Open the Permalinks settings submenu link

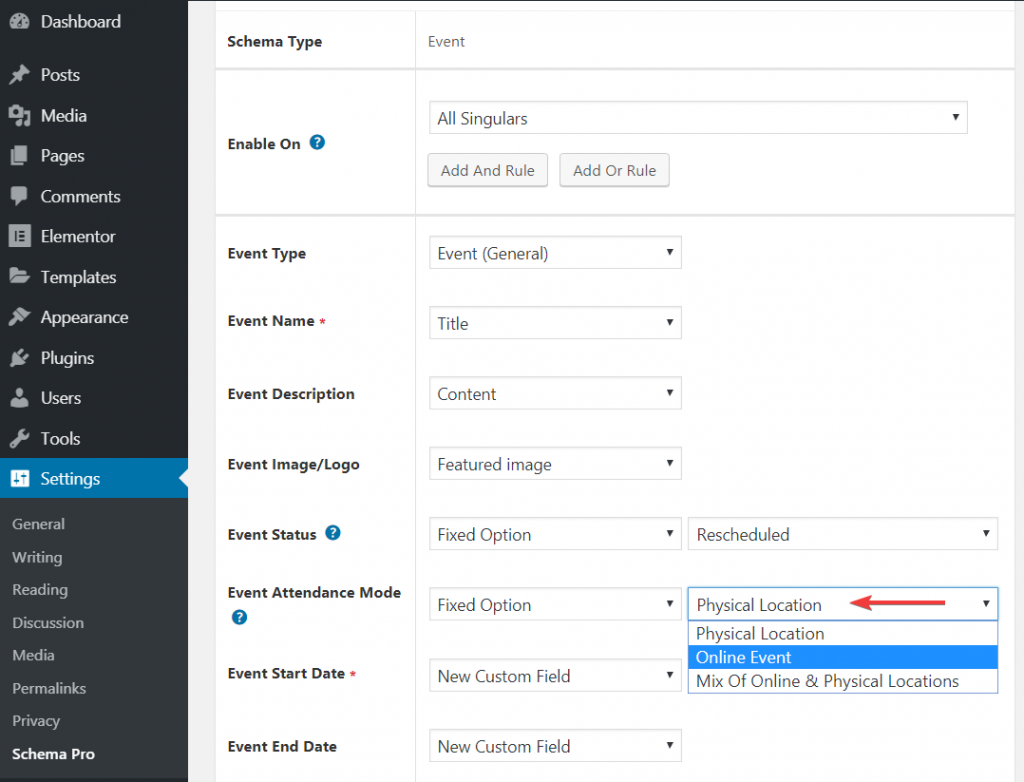point(49,688)
